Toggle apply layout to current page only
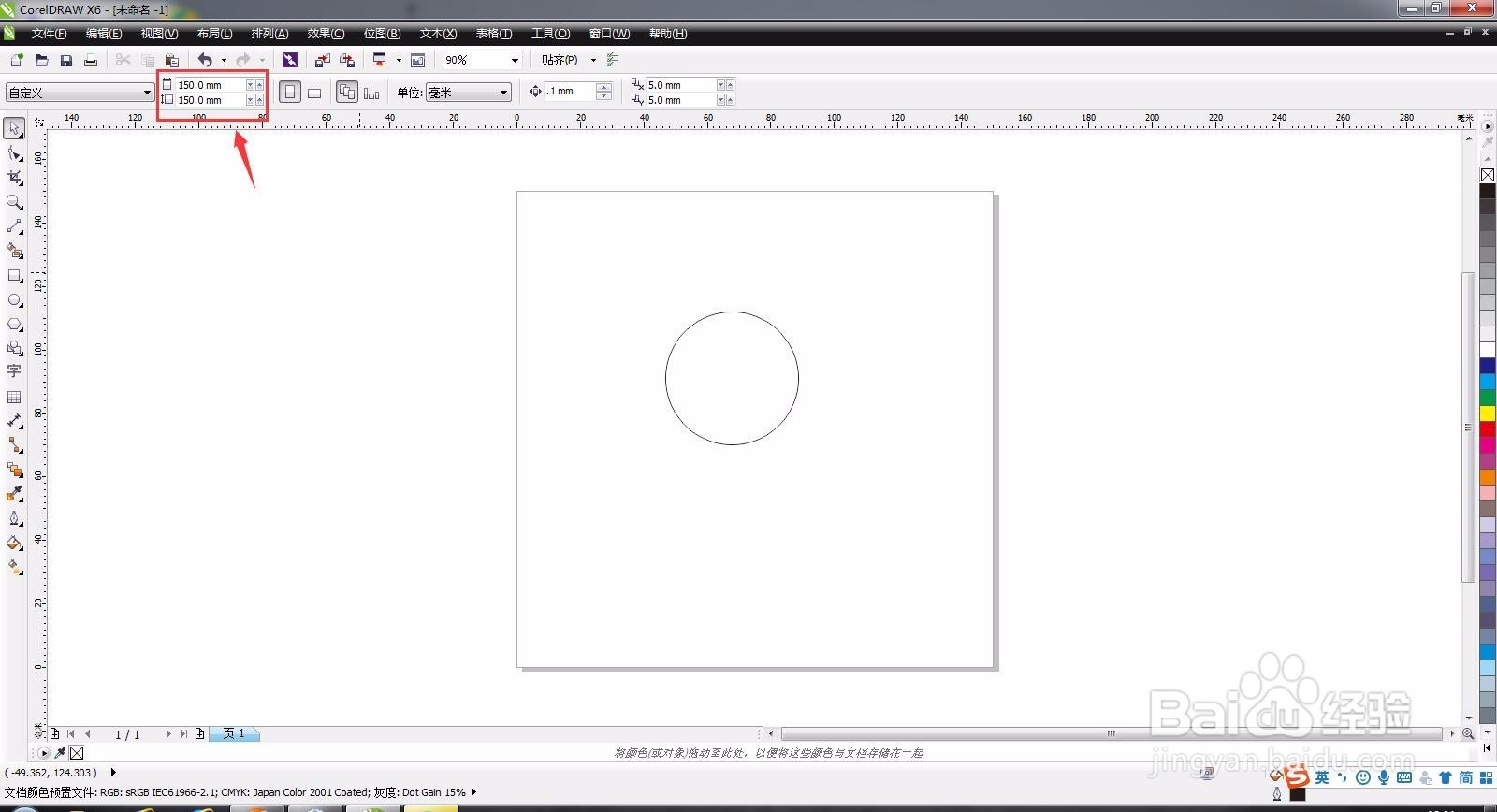The image size is (1497, 812). (371, 92)
